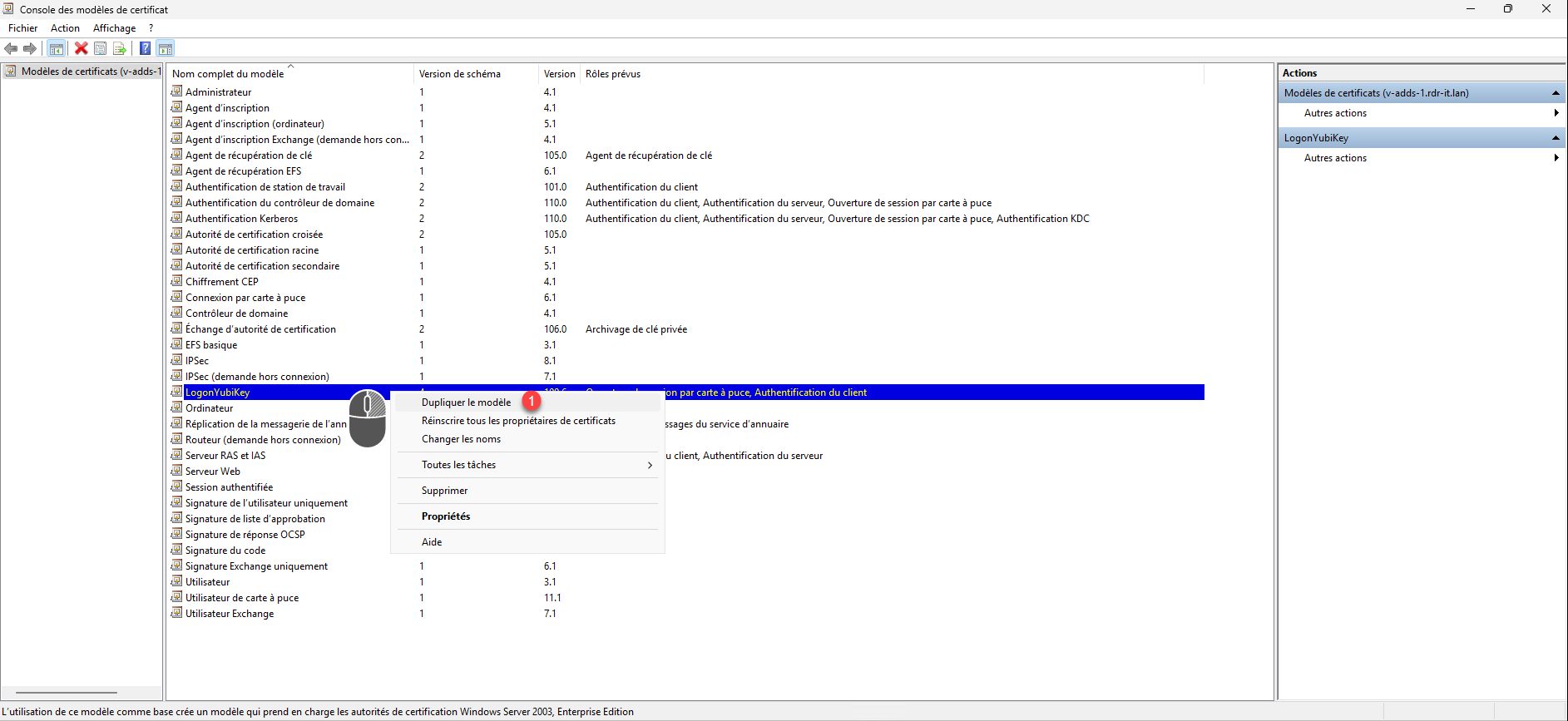Open the Affichage menu
Image resolution: width=1568 pixels, height=721 pixels.
pyautogui.click(x=114, y=28)
